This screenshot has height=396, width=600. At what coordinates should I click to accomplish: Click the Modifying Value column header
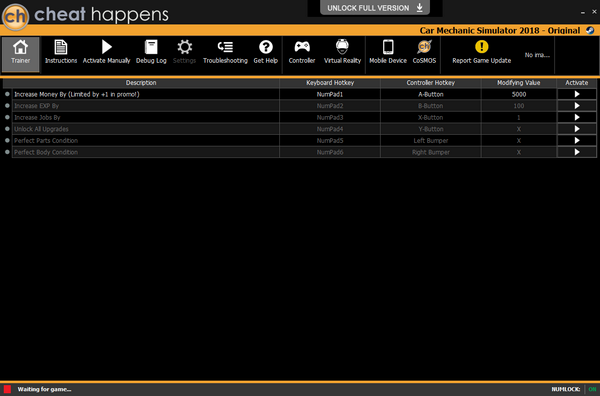pyautogui.click(x=518, y=83)
